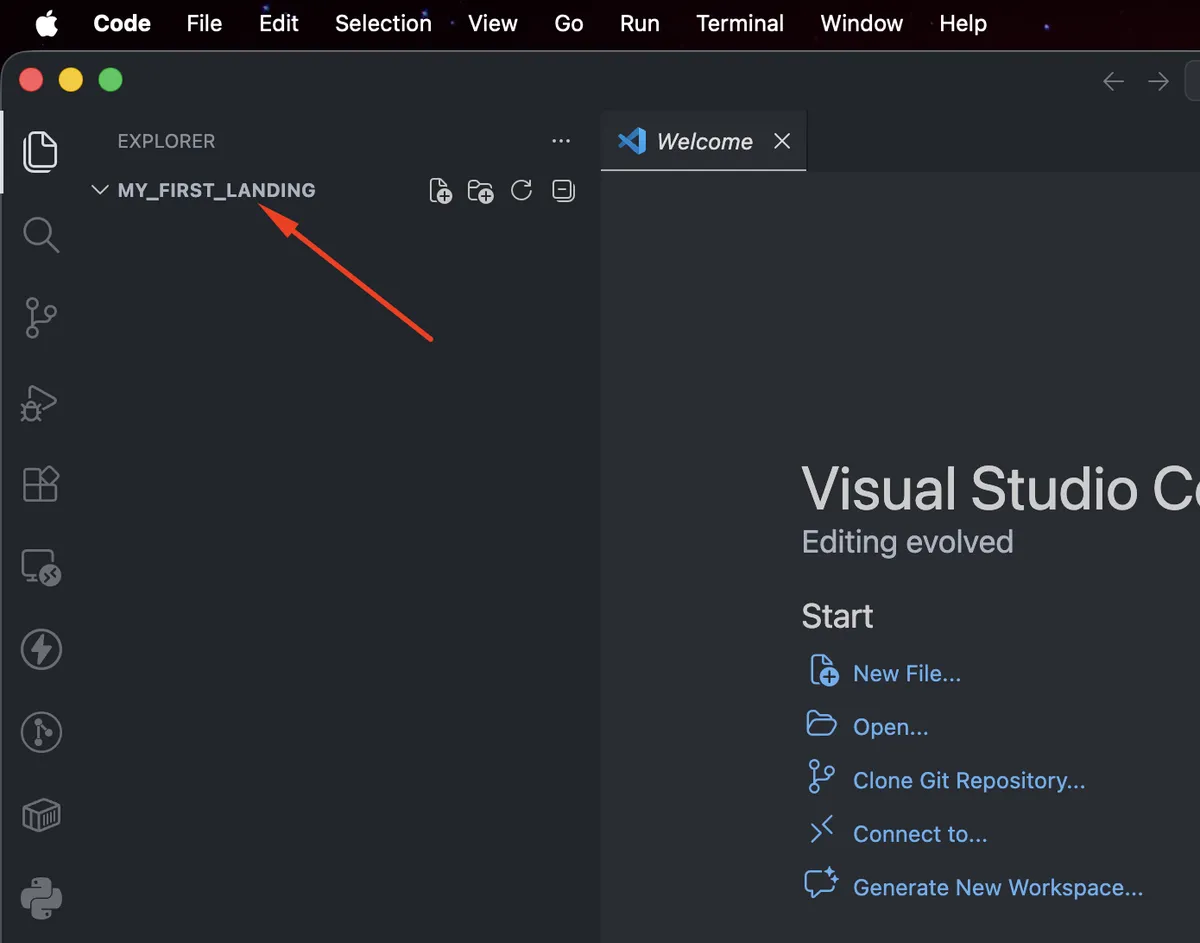Open Source Control view icon
Image resolution: width=1200 pixels, height=943 pixels.
coord(40,318)
